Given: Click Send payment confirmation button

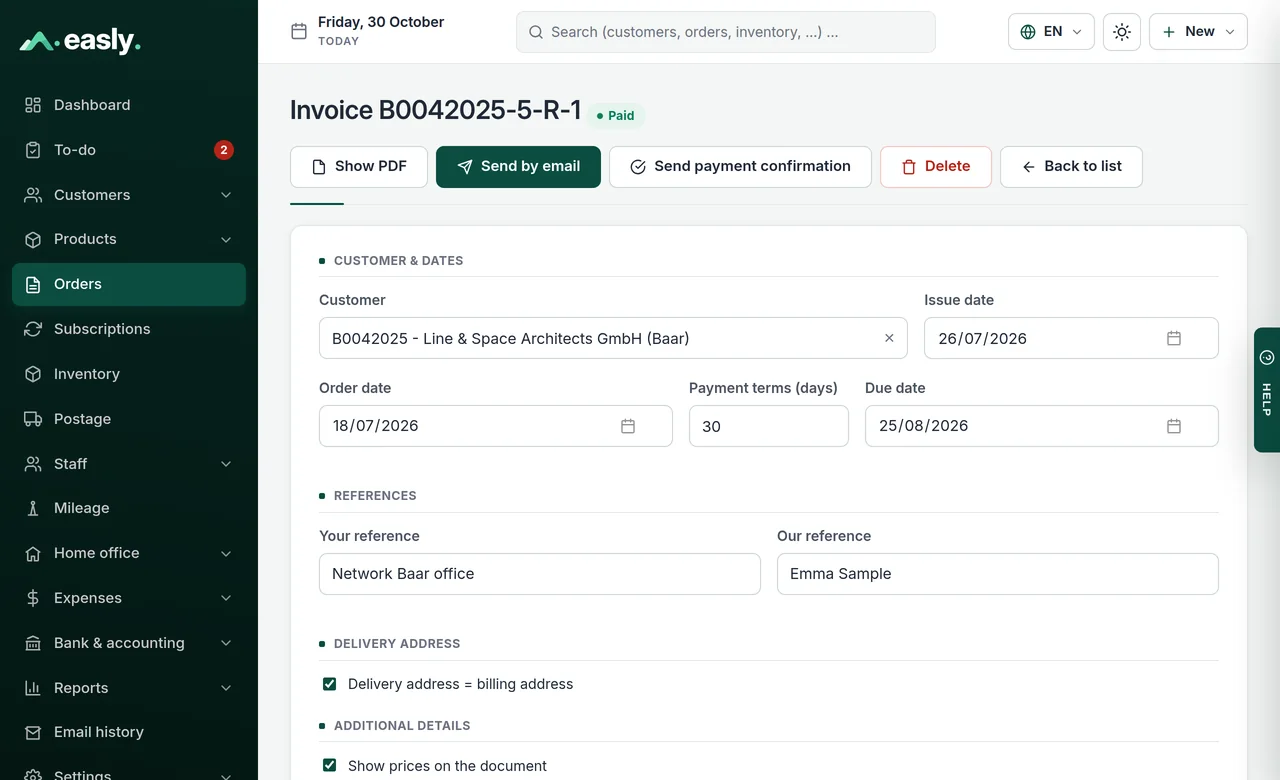Looking at the screenshot, I should [740, 167].
